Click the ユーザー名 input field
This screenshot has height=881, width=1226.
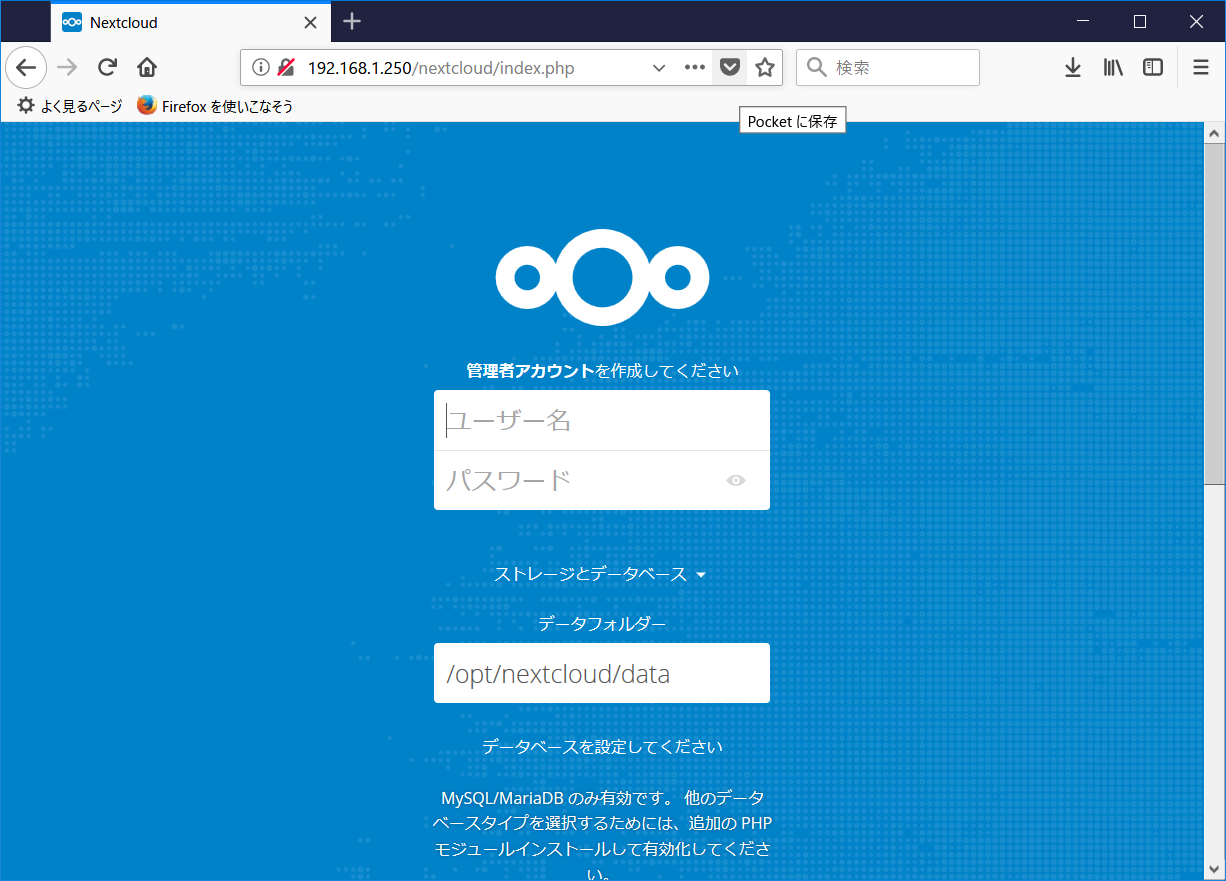(601, 420)
